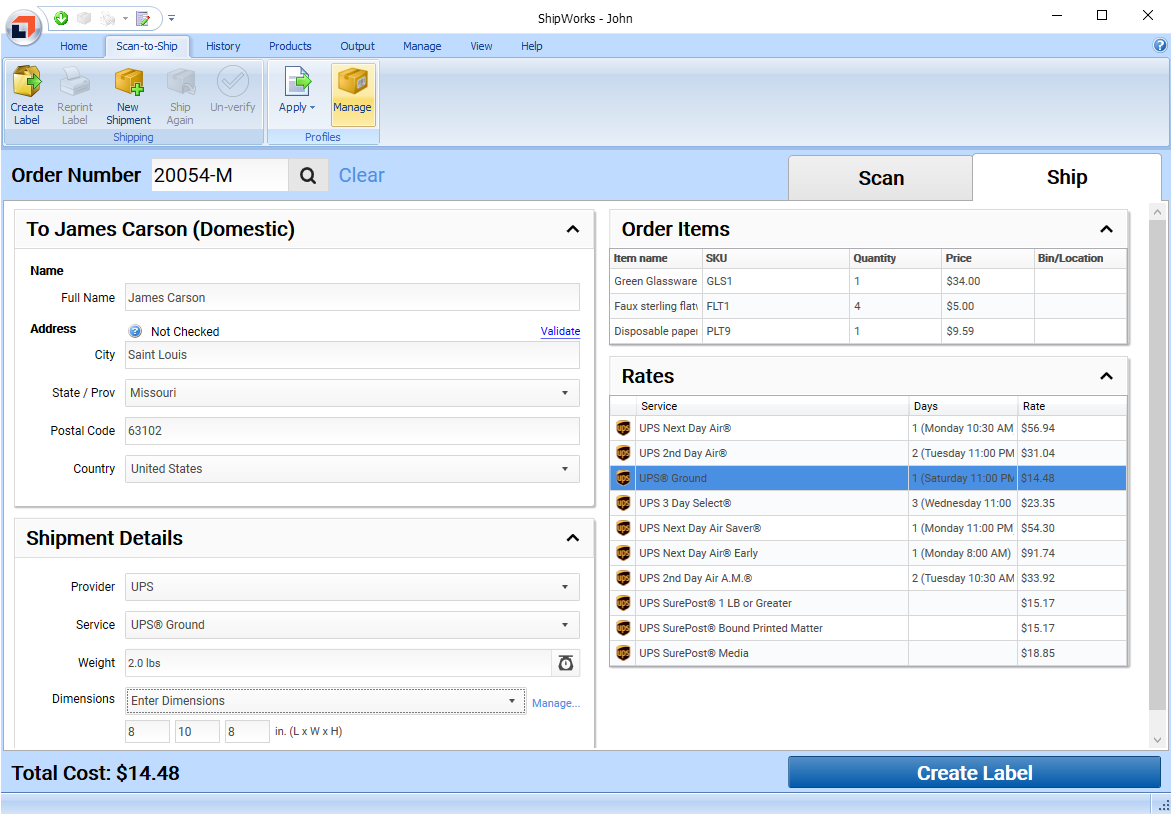This screenshot has height=814, width=1172.
Task: Open the History ribbon tab
Action: click(223, 46)
